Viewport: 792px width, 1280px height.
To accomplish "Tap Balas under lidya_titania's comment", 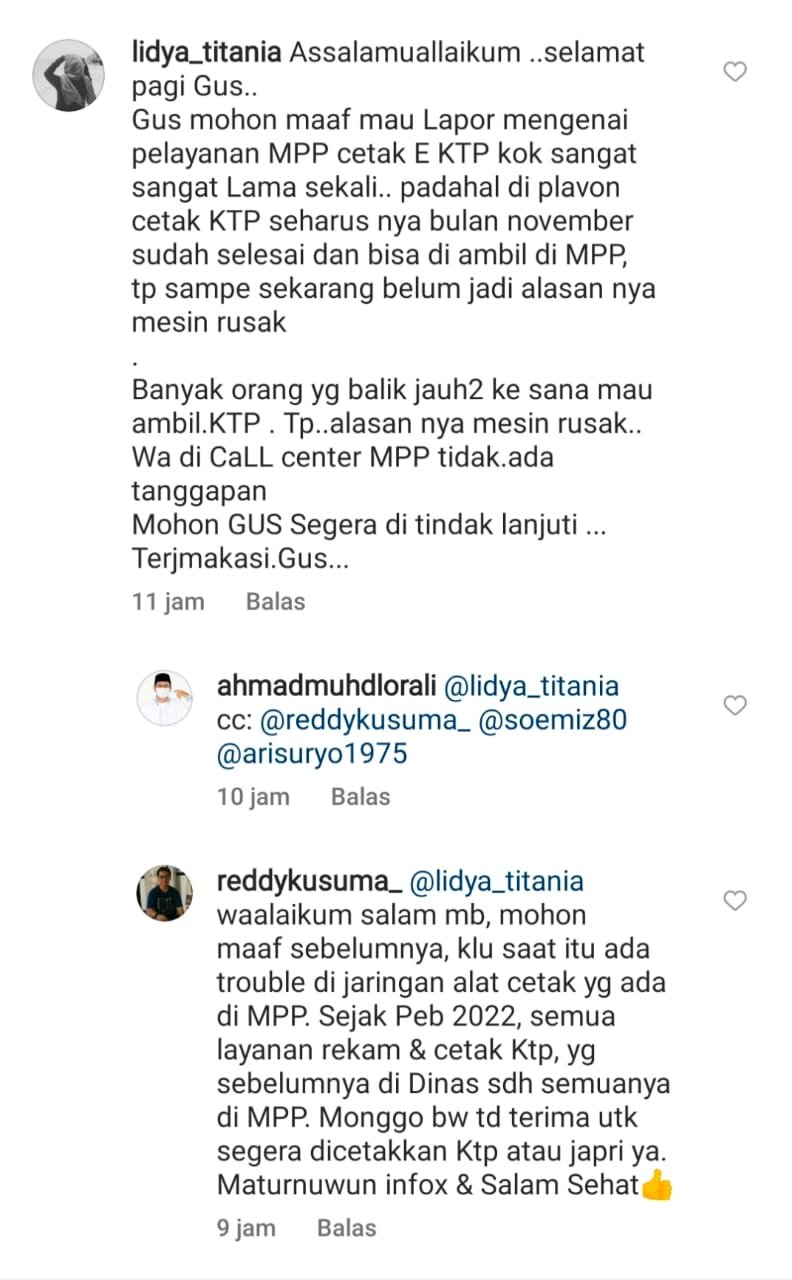I will pos(276,602).
